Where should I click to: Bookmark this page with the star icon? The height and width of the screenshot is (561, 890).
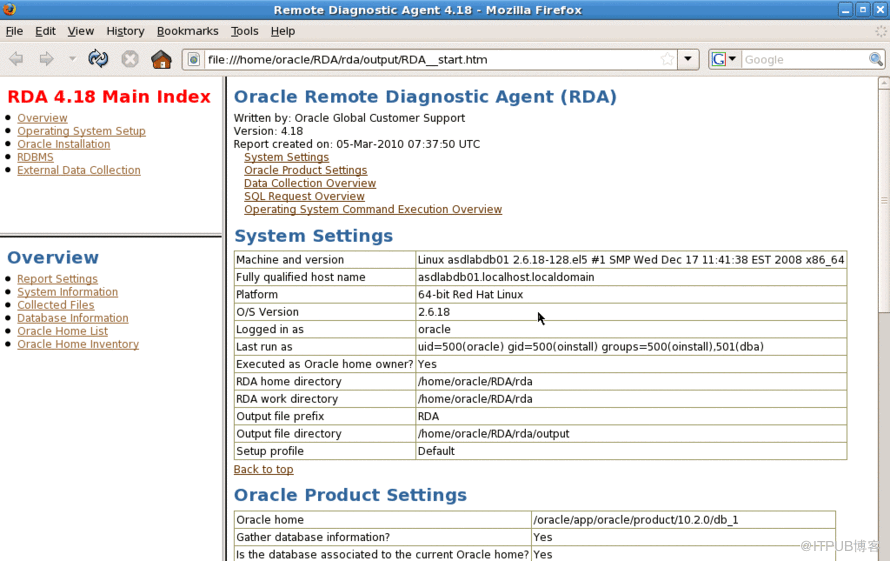(668, 59)
